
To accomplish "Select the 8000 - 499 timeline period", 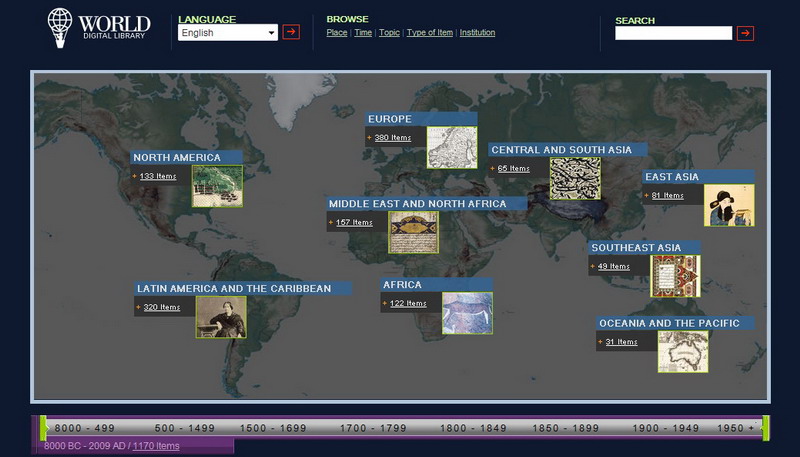I will pos(85,428).
